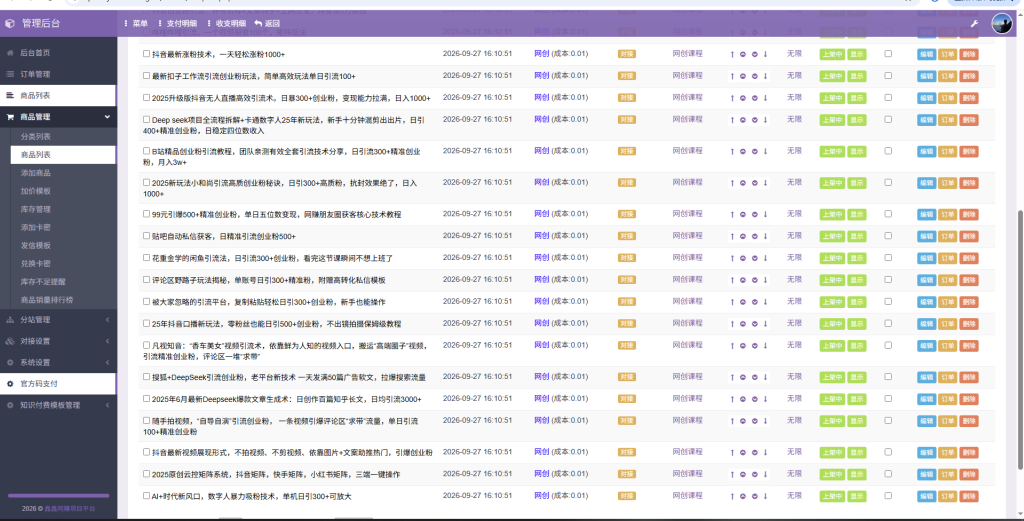Click the circle move-down icon in the 2025升级版抖音无人直播 row

click(x=754, y=98)
